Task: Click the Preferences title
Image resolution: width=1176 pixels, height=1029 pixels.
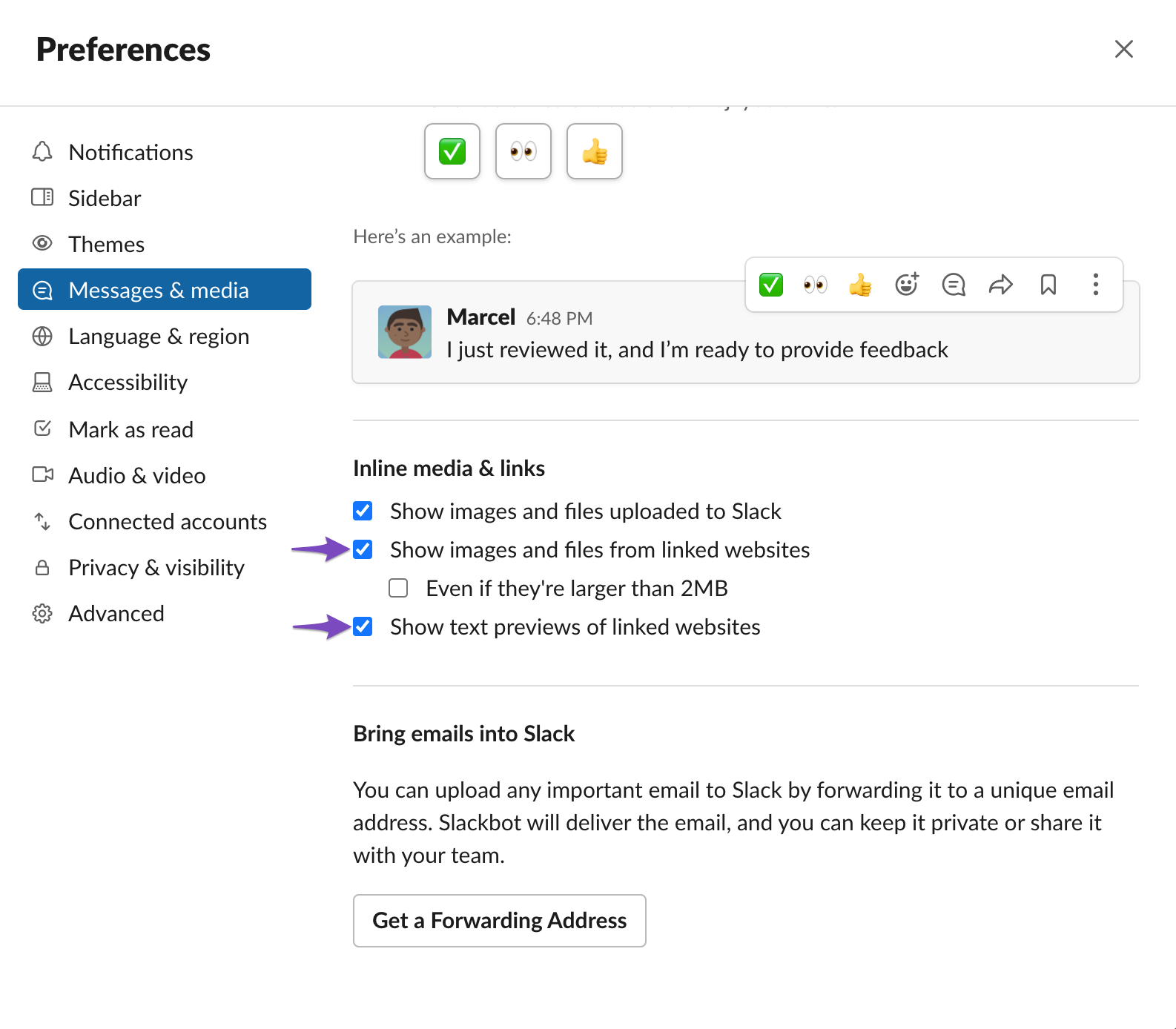Action: pyautogui.click(x=123, y=50)
